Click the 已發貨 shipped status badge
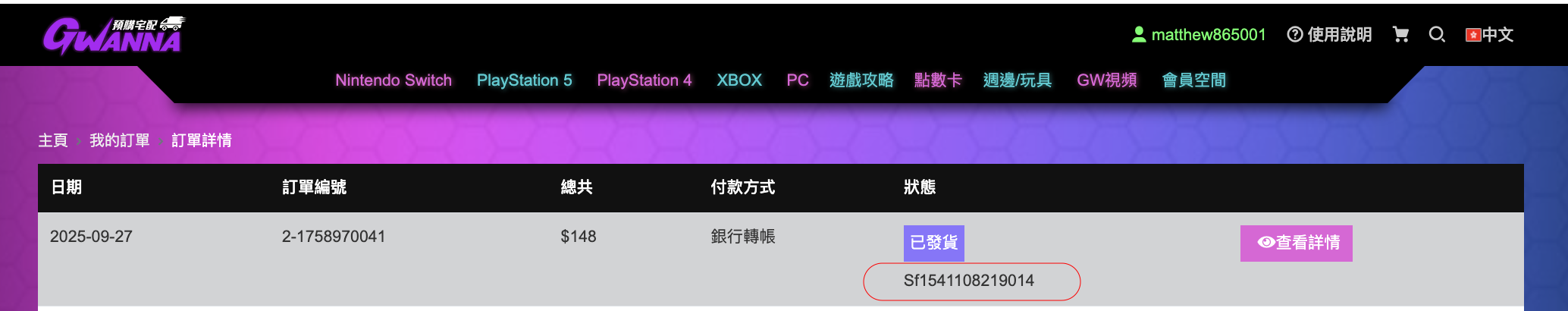 933,243
